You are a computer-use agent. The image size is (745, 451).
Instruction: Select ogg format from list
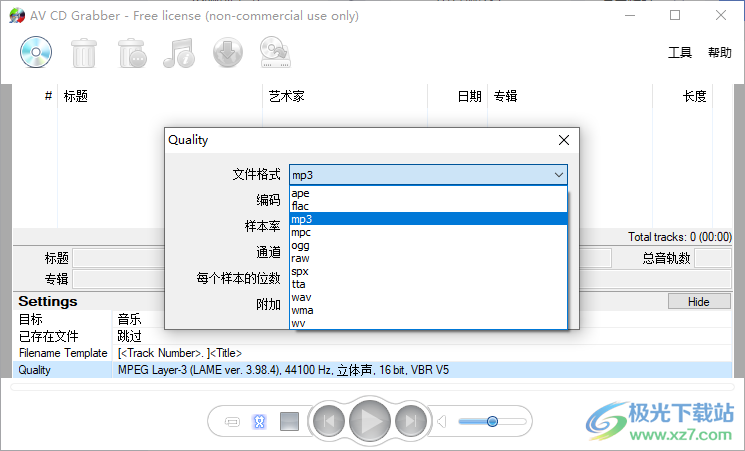[428, 245]
